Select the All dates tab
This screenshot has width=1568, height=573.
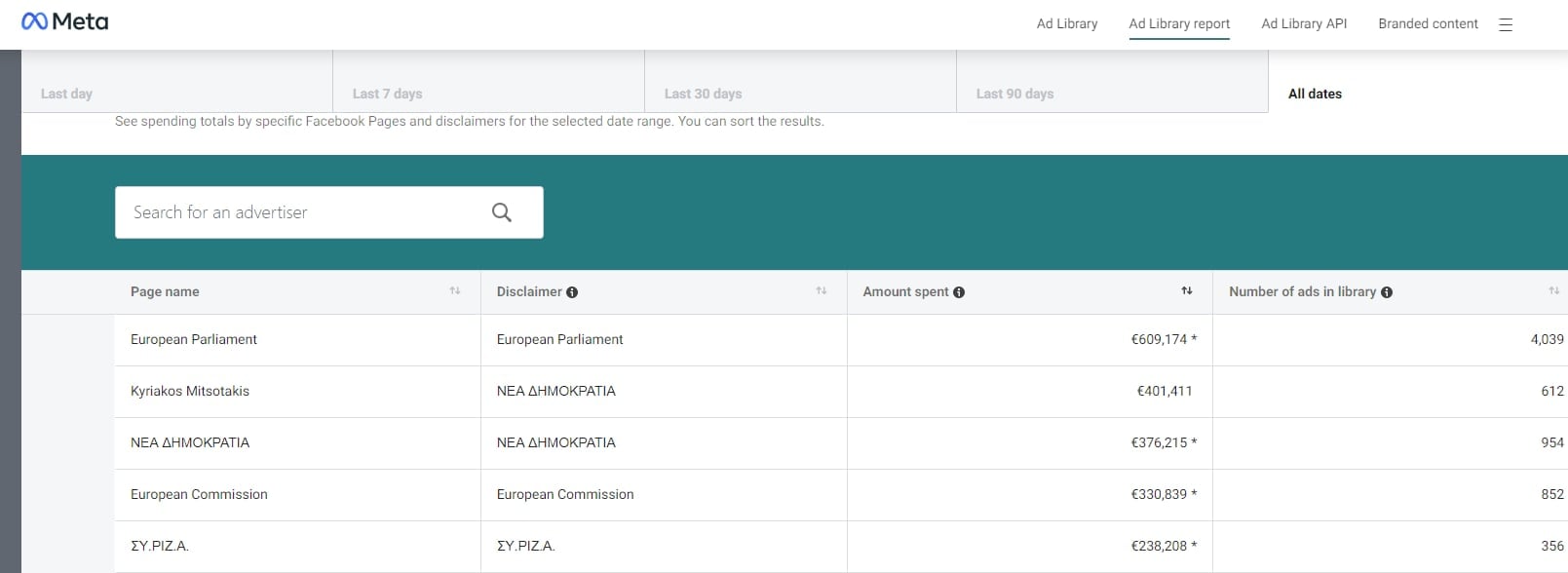(1418, 82)
